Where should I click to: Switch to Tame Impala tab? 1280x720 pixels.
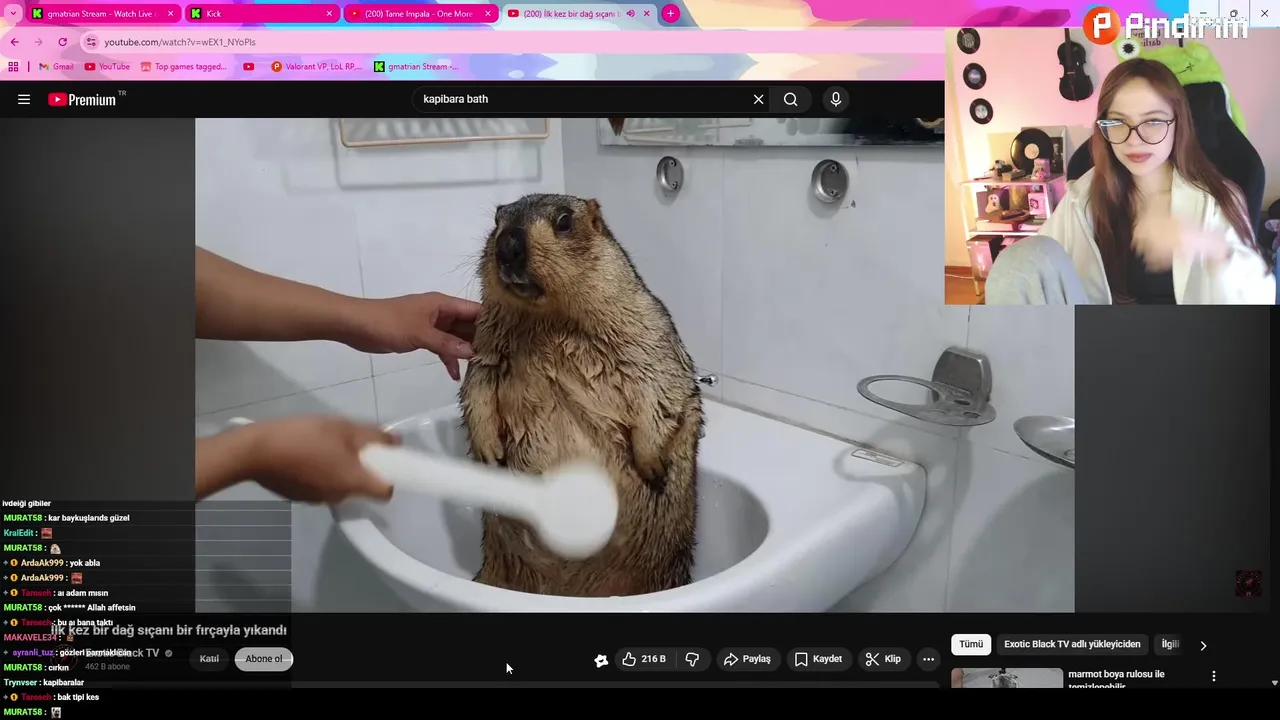420,14
